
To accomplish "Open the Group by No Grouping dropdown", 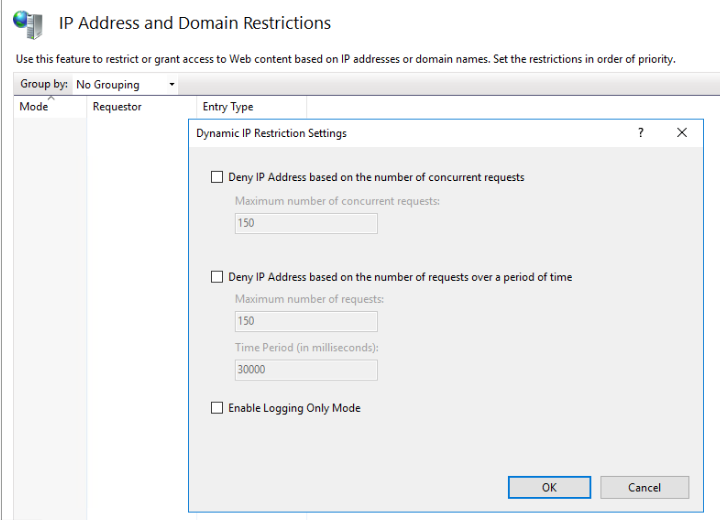I will [125, 85].
